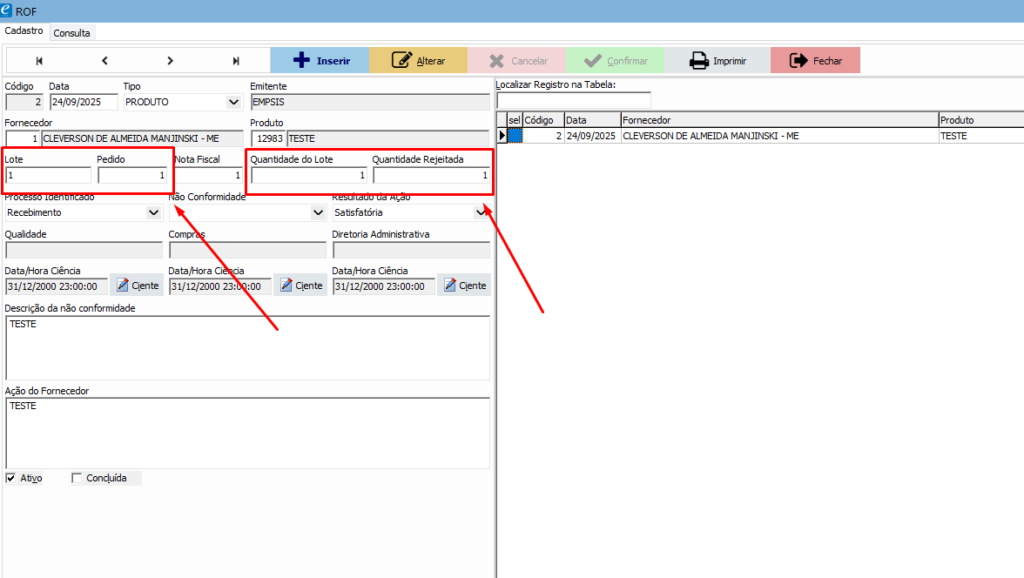Jump to last record arrow
This screenshot has width=1024, height=578.
click(x=236, y=61)
